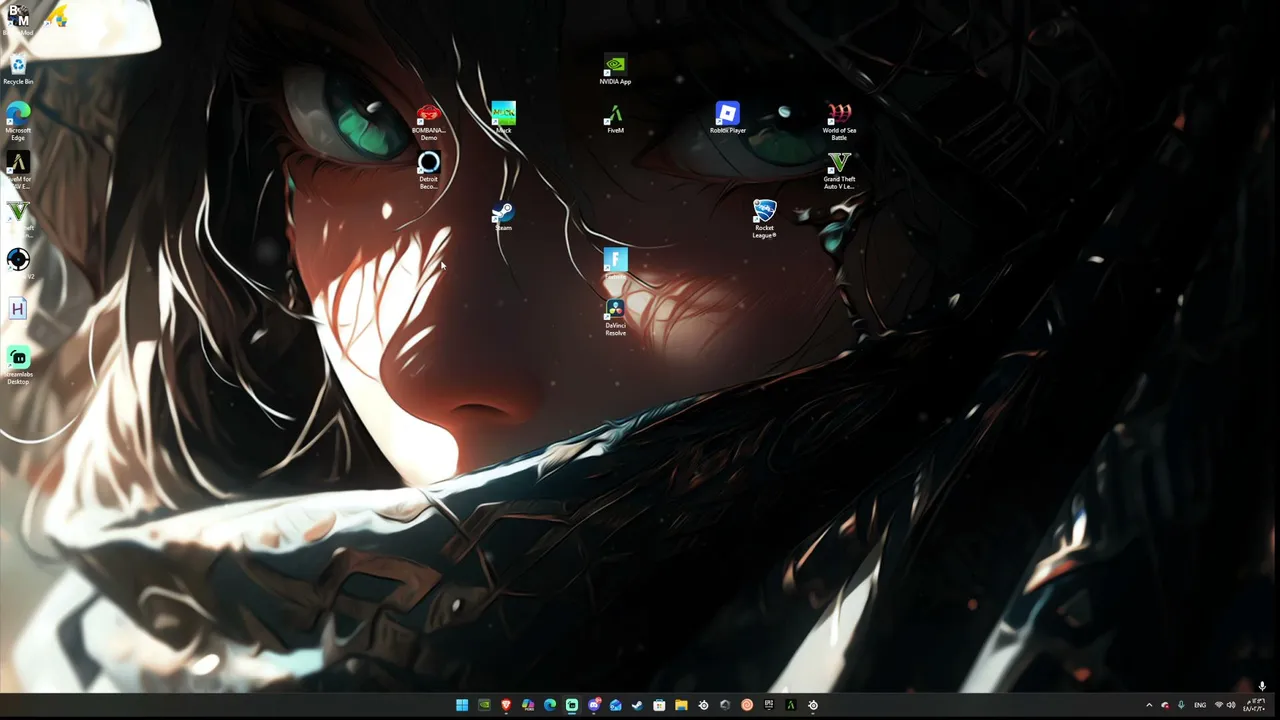1280x720 pixels.
Task: Open Microsoft Store from the taskbar
Action: coord(659,705)
